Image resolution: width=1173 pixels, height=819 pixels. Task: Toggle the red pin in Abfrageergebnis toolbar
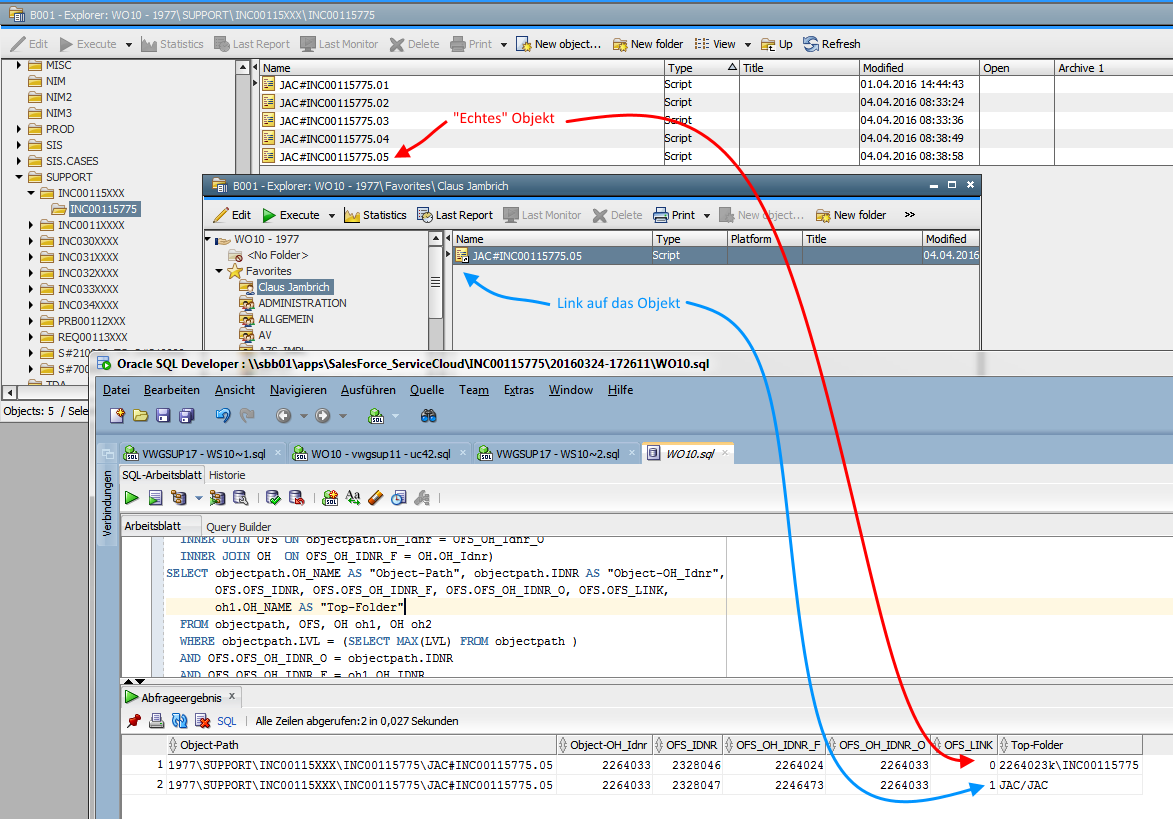pyautogui.click(x=134, y=721)
